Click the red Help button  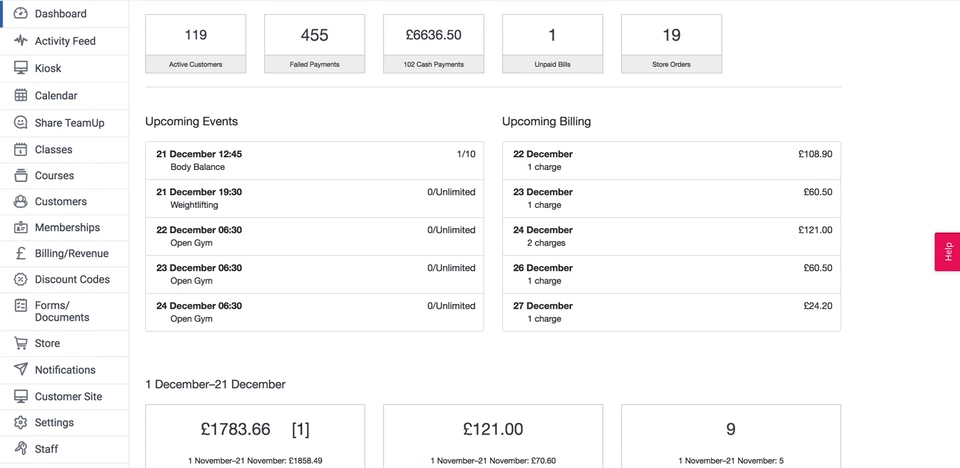[947, 252]
